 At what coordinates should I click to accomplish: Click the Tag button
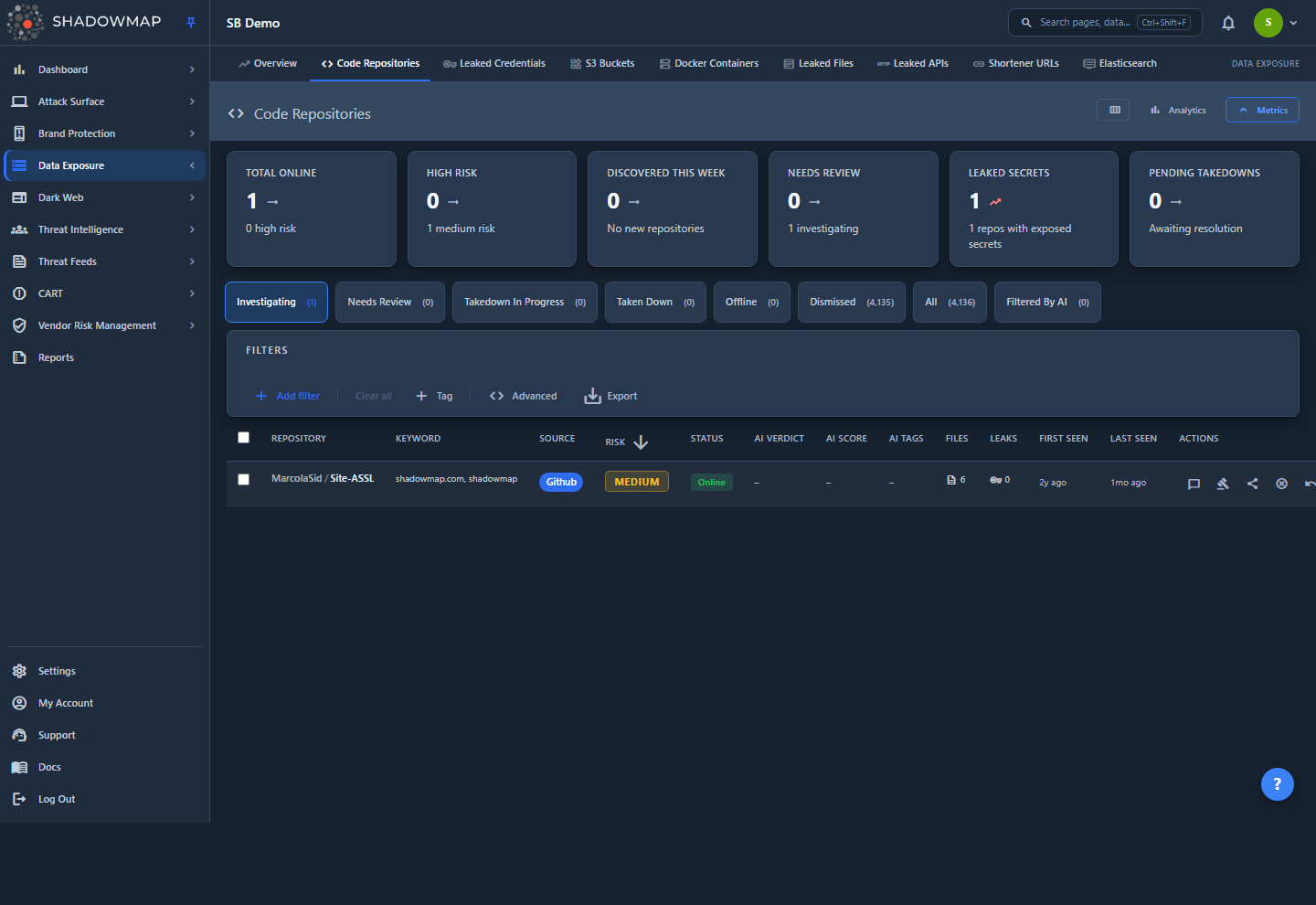[434, 396]
